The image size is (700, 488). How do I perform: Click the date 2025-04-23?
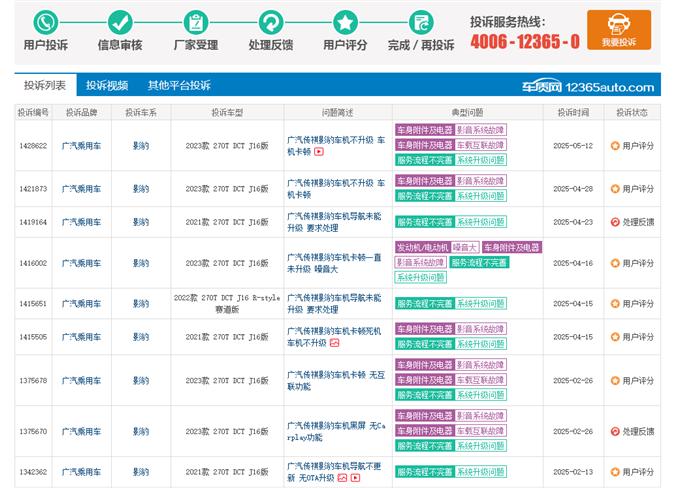pos(573,222)
